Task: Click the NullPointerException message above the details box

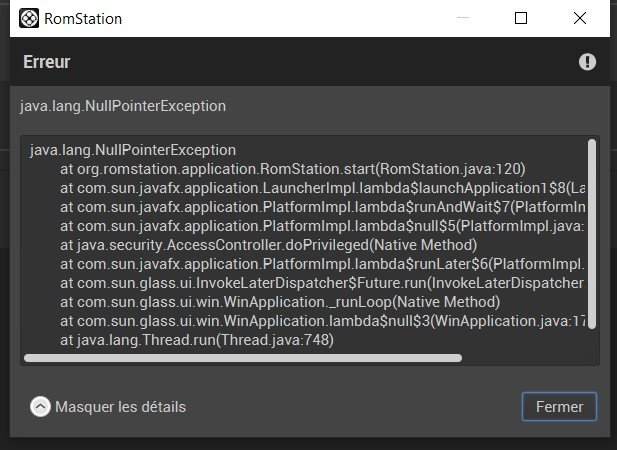Action: 123,106
